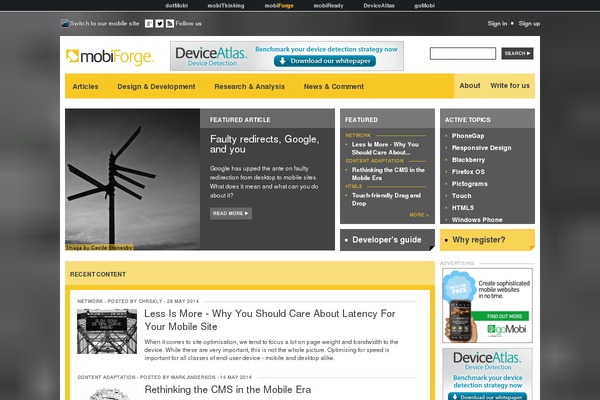Click Sign up link

[x=529, y=24]
